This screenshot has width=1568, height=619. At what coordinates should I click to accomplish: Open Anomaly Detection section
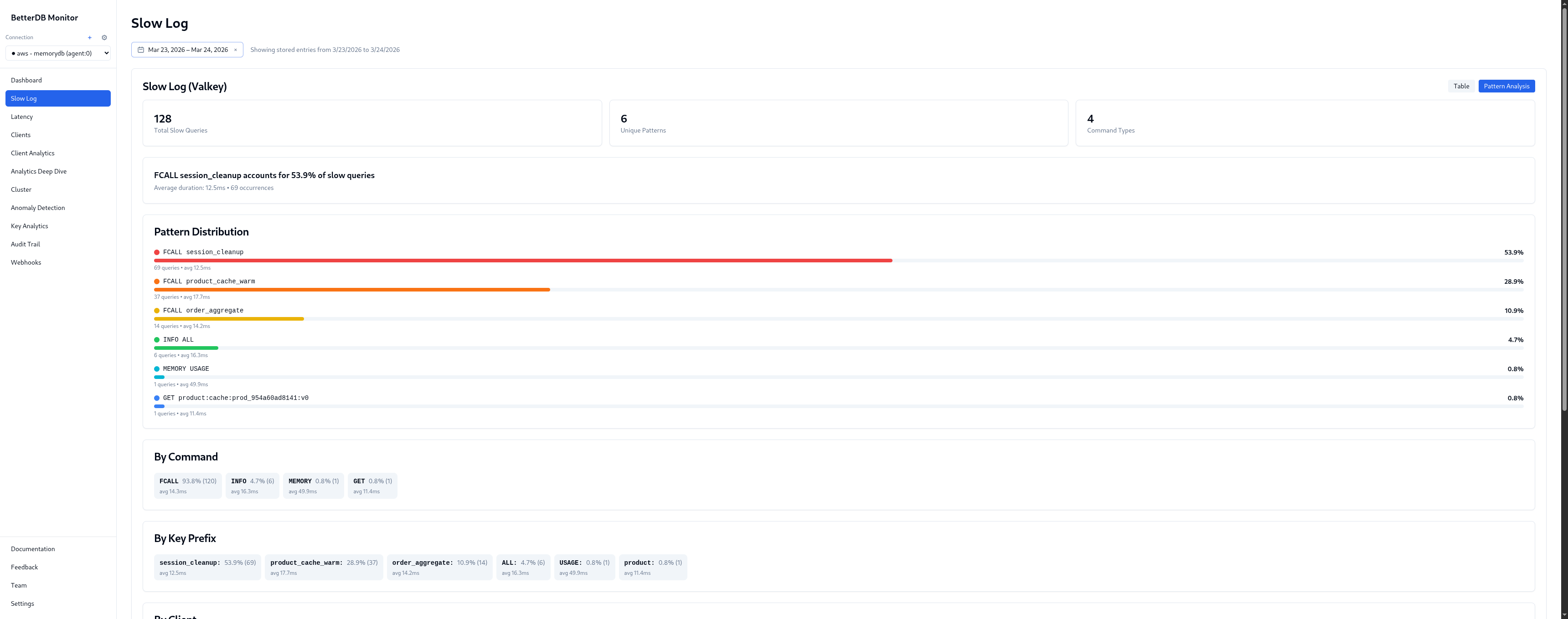pos(38,208)
